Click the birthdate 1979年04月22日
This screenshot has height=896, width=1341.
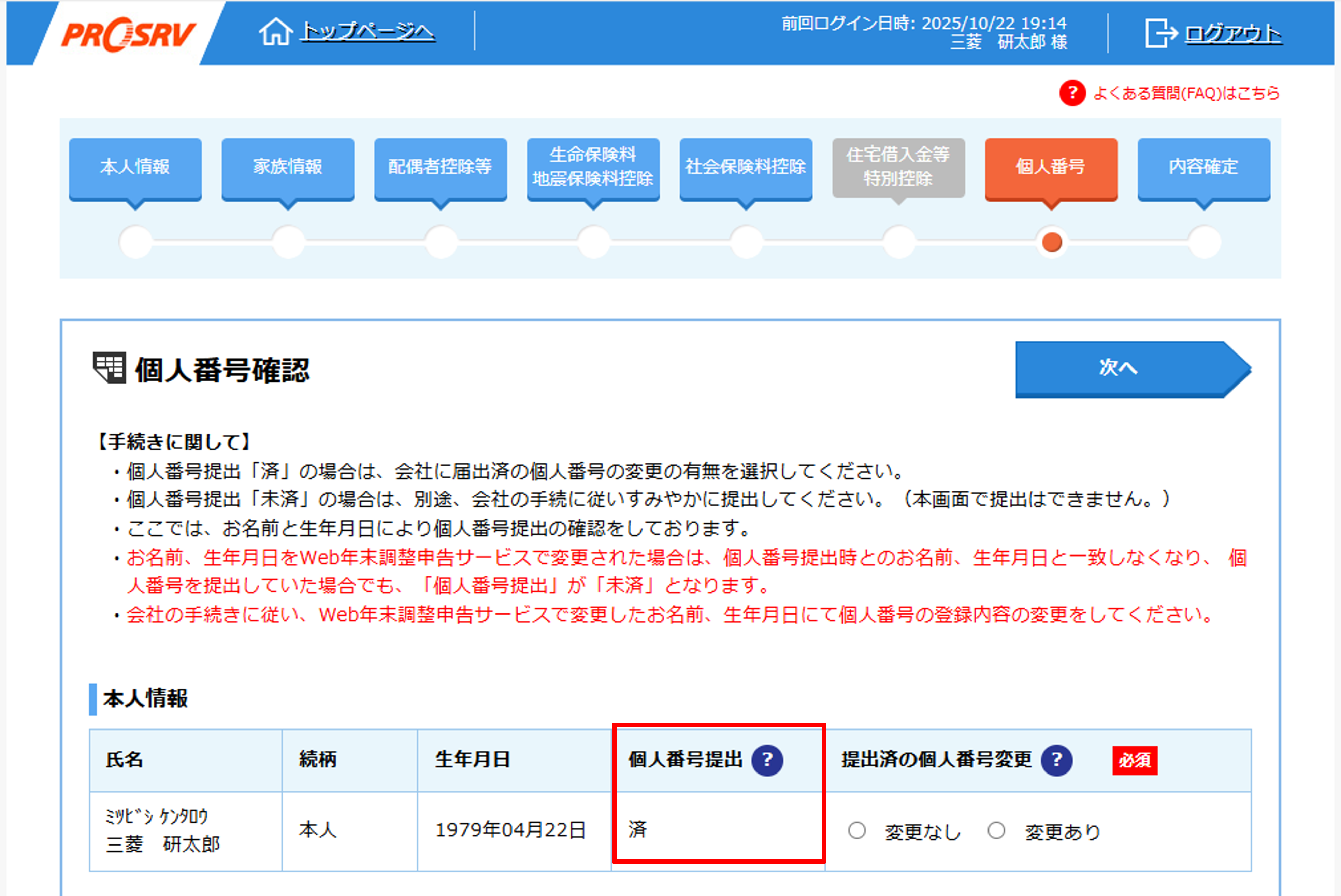tap(510, 830)
